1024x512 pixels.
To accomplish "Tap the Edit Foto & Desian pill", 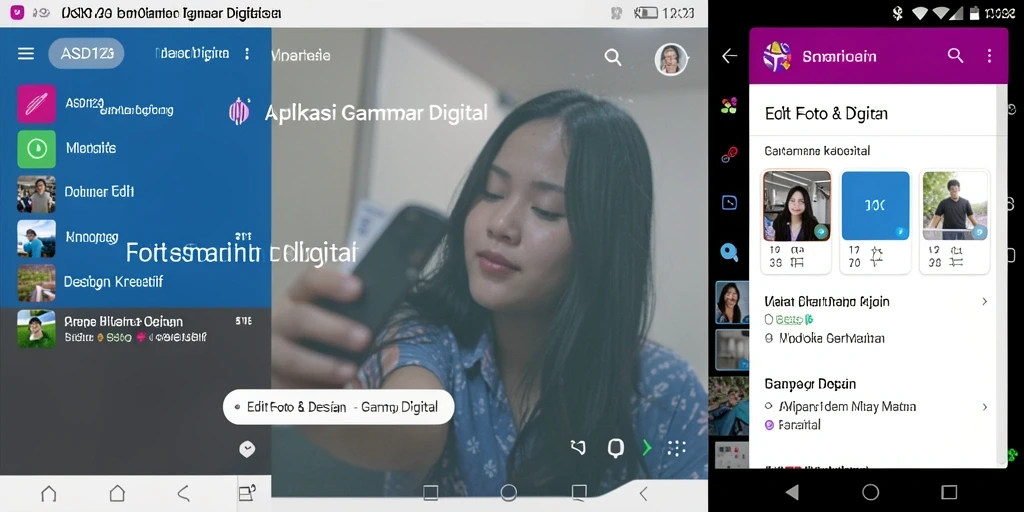I will click(338, 407).
